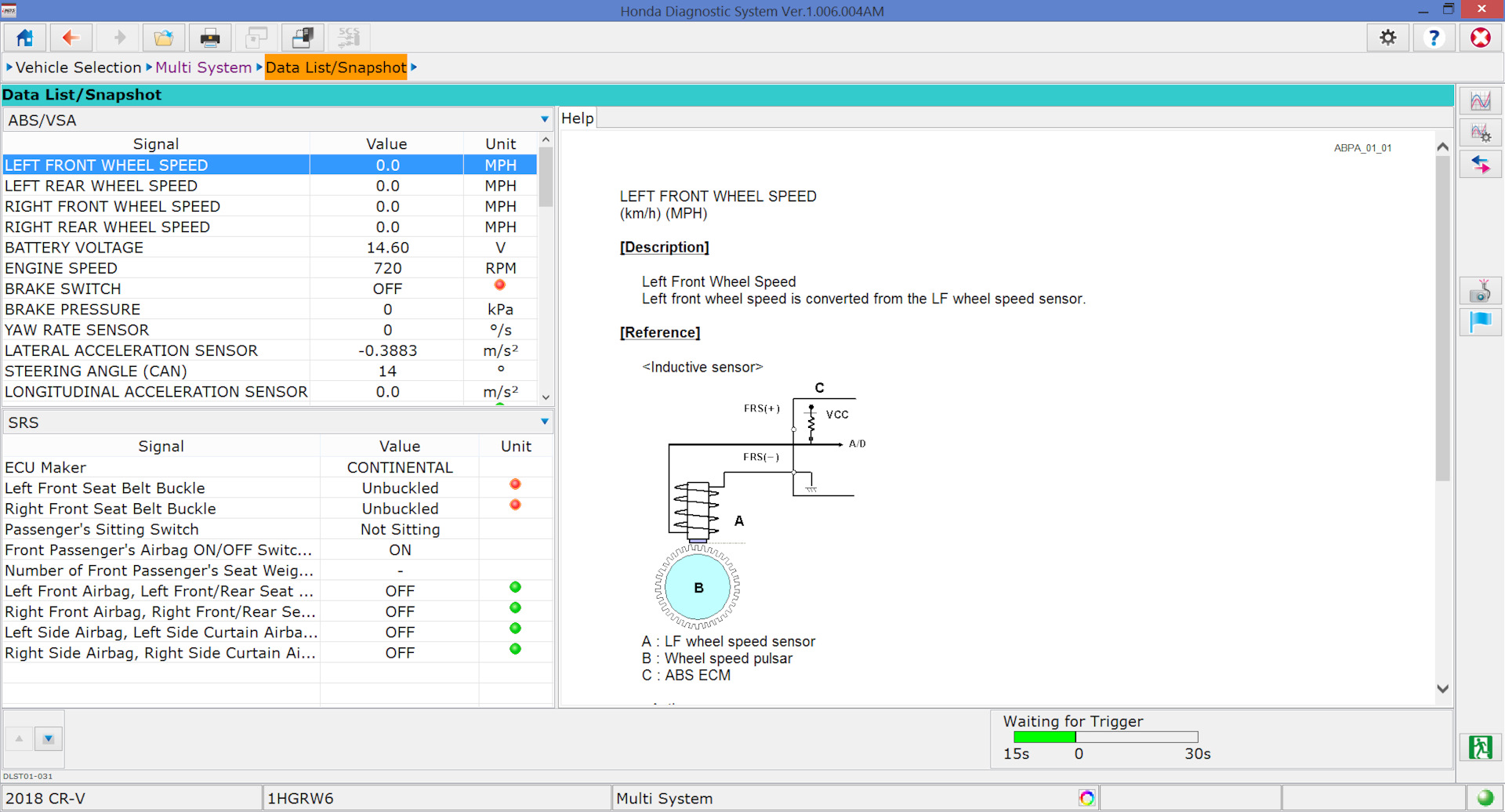Image resolution: width=1505 pixels, height=812 pixels.
Task: Select Data List/Snapshot breadcrumb
Action: coord(336,67)
